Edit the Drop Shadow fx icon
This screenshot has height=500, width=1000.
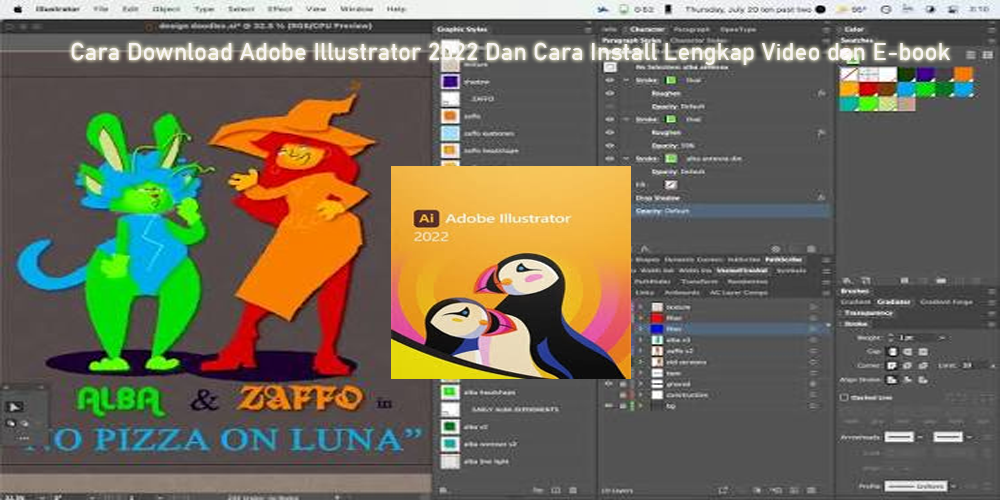coord(822,198)
